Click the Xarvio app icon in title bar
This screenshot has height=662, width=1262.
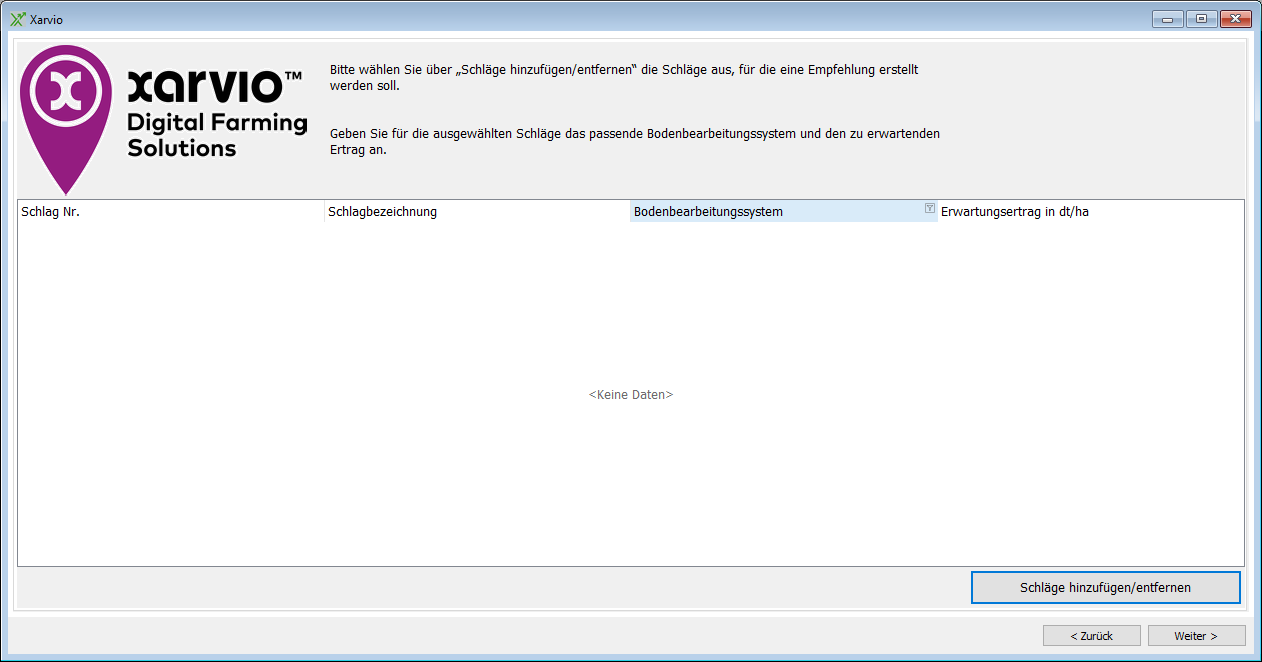17,19
